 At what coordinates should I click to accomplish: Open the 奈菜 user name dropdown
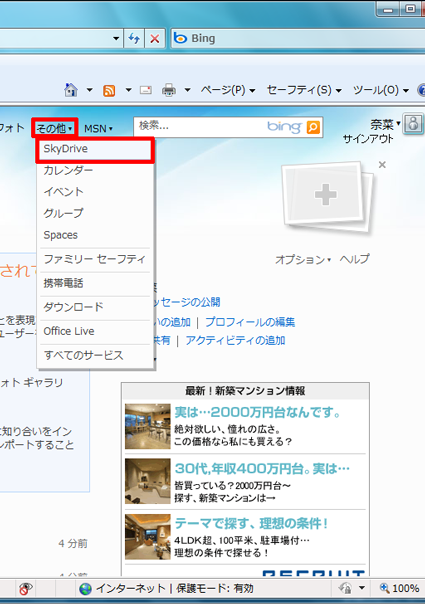tap(385, 124)
